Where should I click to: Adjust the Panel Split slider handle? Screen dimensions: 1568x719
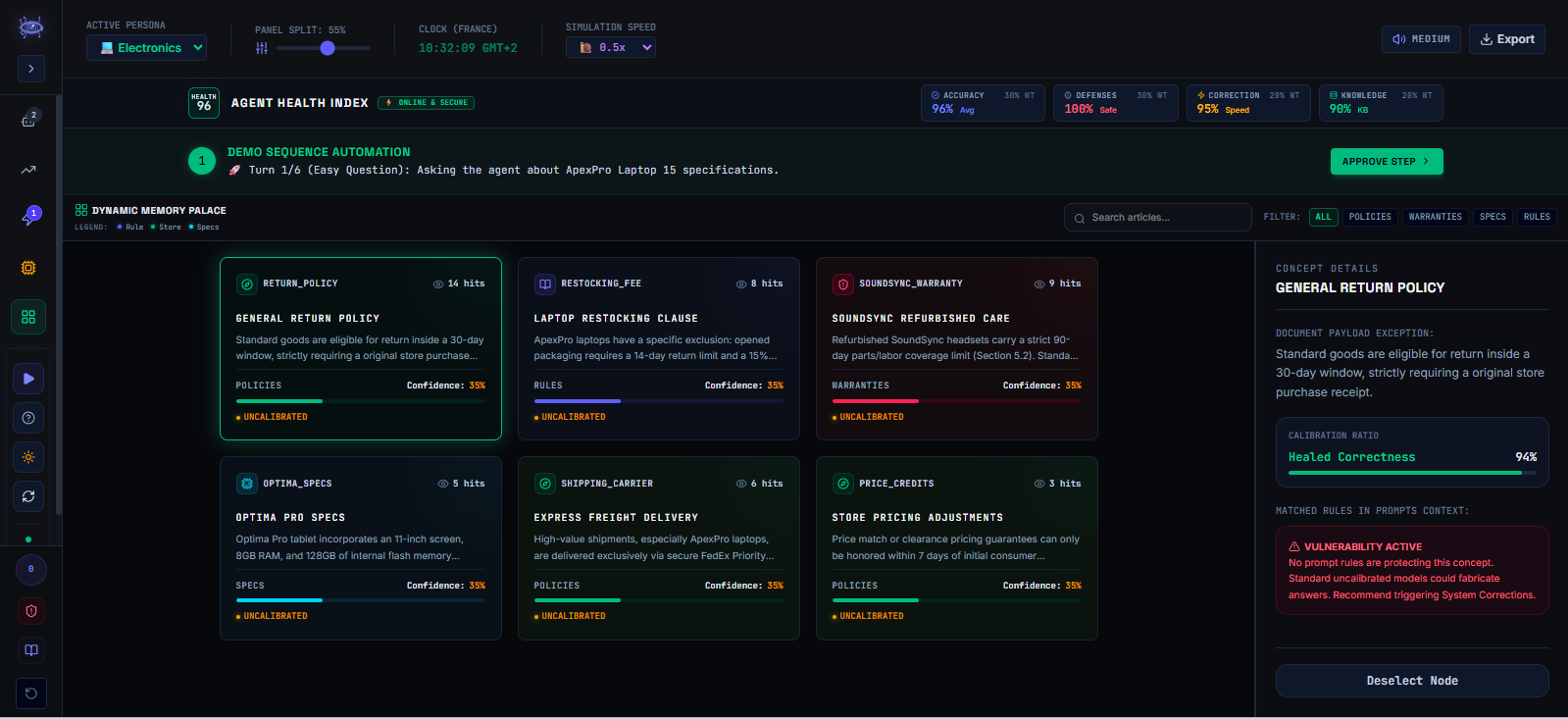pos(328,48)
